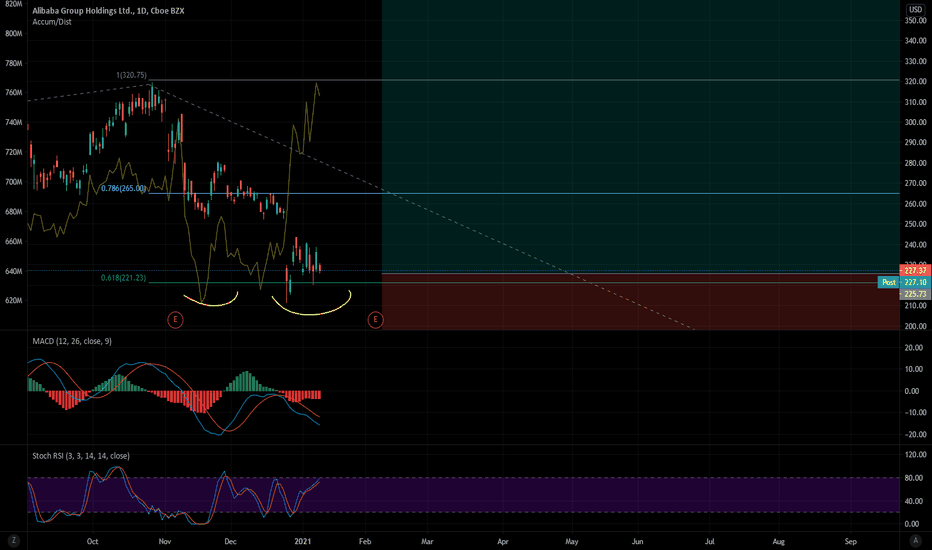Viewport: 932px width, 550px height.
Task: Click Dec on the time axis
Action: point(230,542)
